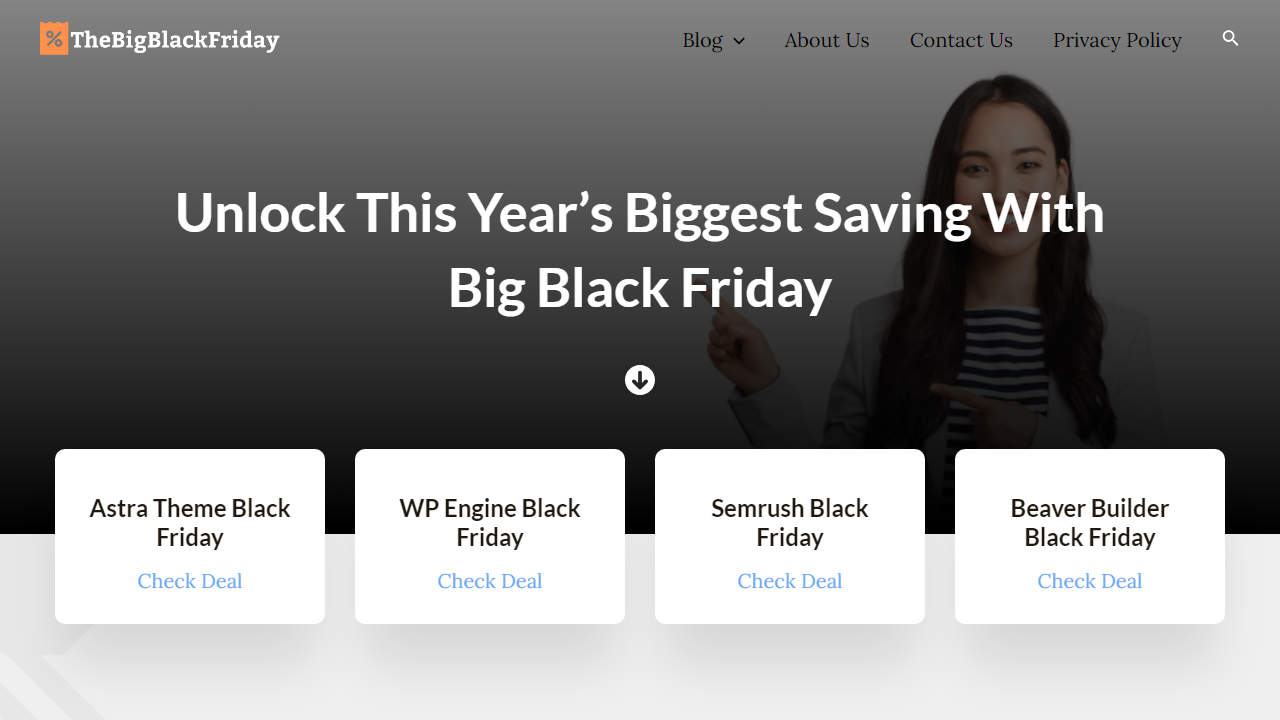
Task: Click the downward scroll arrow icon
Action: (639, 380)
